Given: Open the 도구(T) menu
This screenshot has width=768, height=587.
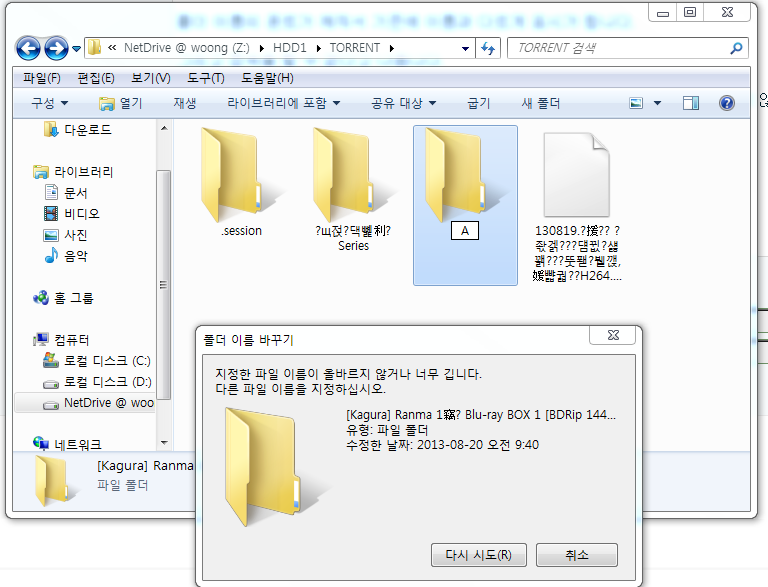Looking at the screenshot, I should (x=206, y=78).
